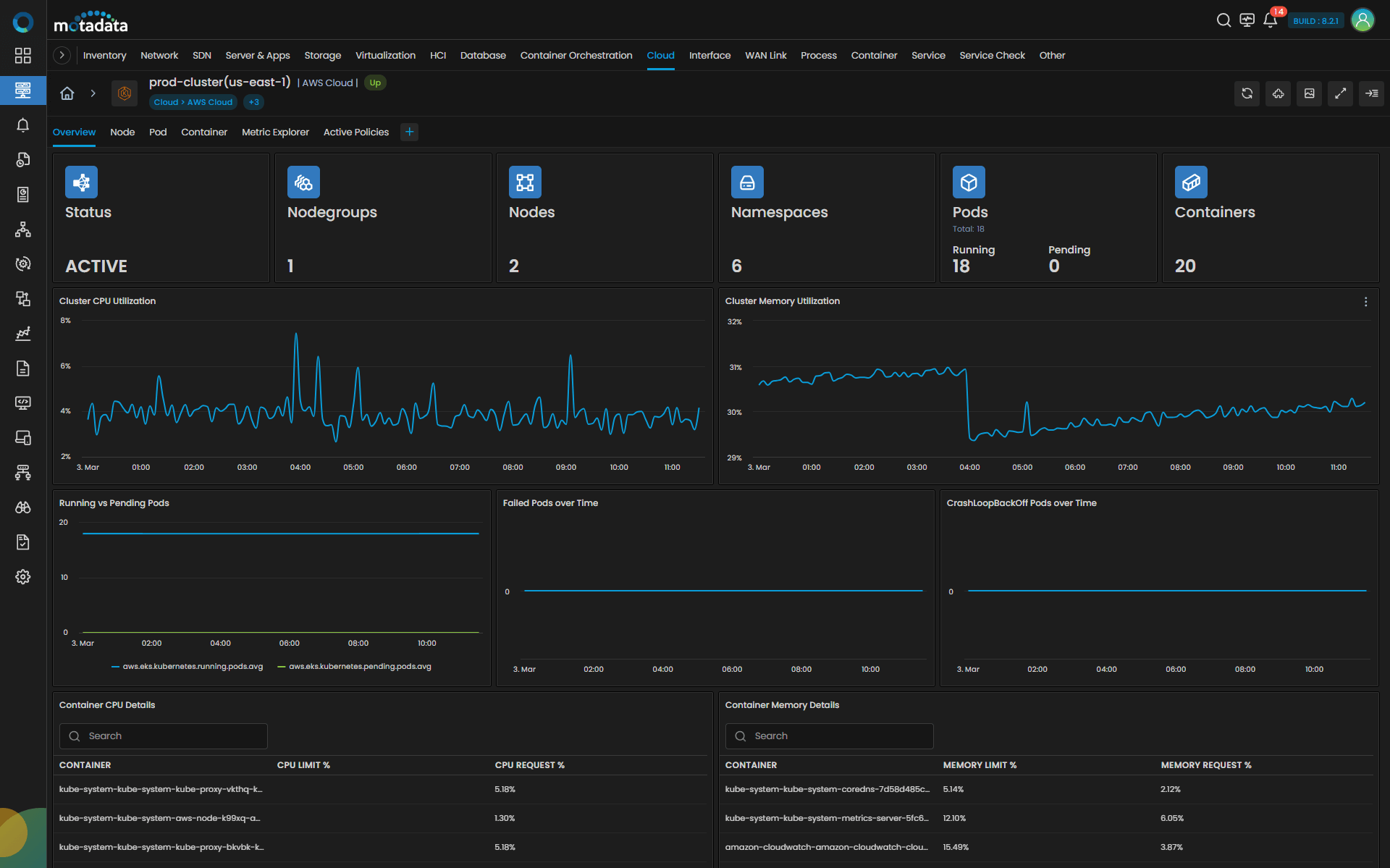The image size is (1390, 868).
Task: Open Cluster Memory Utilization three-dot menu
Action: tap(1365, 302)
